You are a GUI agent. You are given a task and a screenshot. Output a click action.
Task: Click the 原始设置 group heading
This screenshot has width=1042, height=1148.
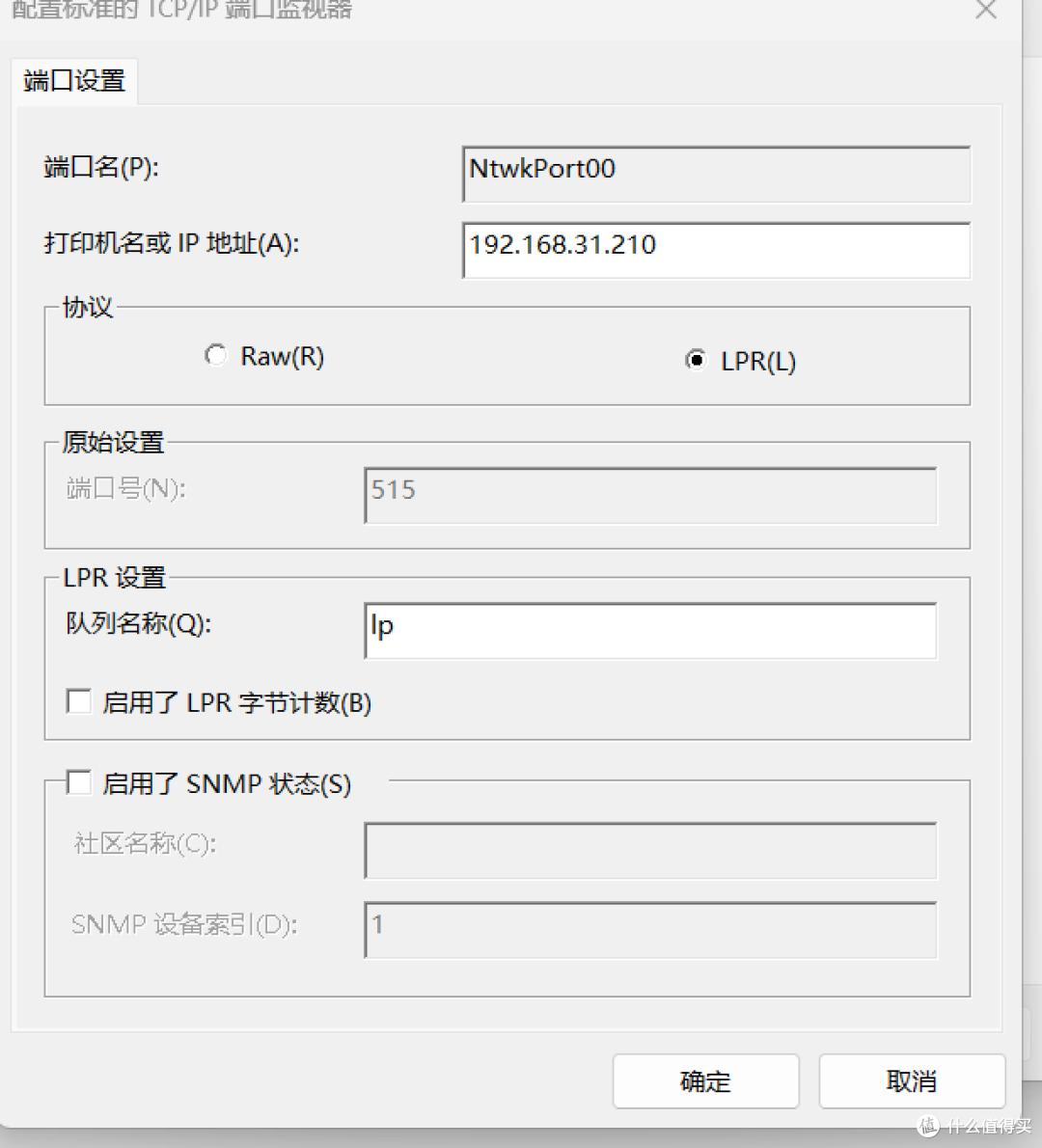113,443
